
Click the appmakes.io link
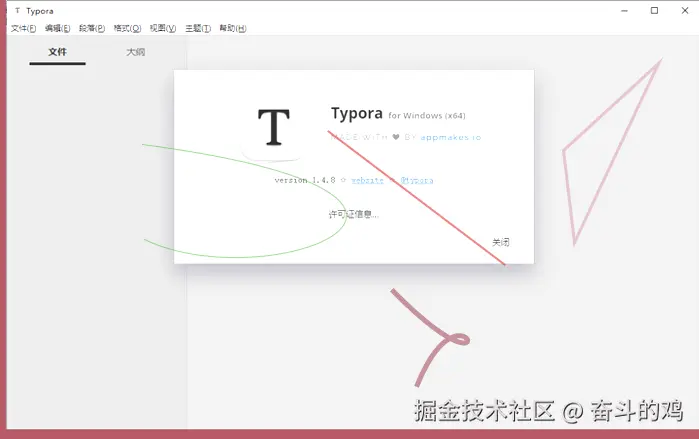coord(451,137)
